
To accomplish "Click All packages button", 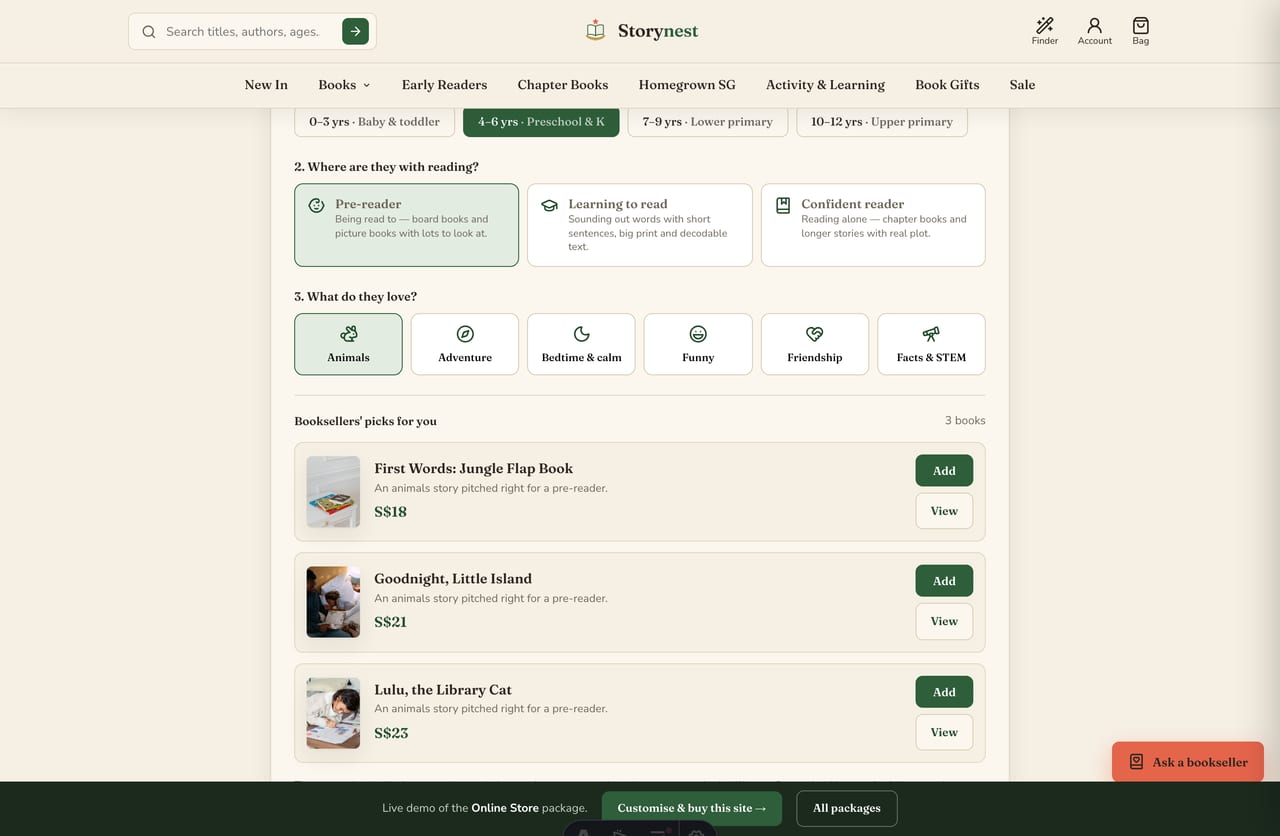I will 847,808.
